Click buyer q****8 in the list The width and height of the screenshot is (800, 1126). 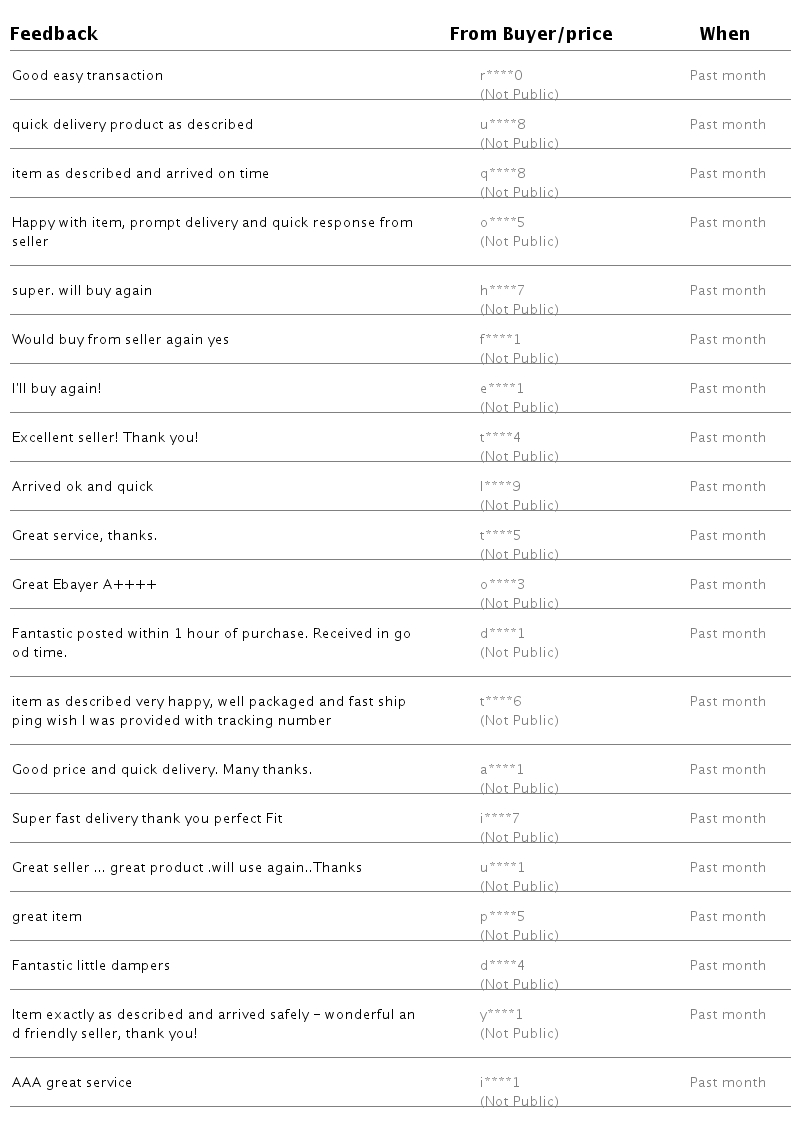pos(503,173)
